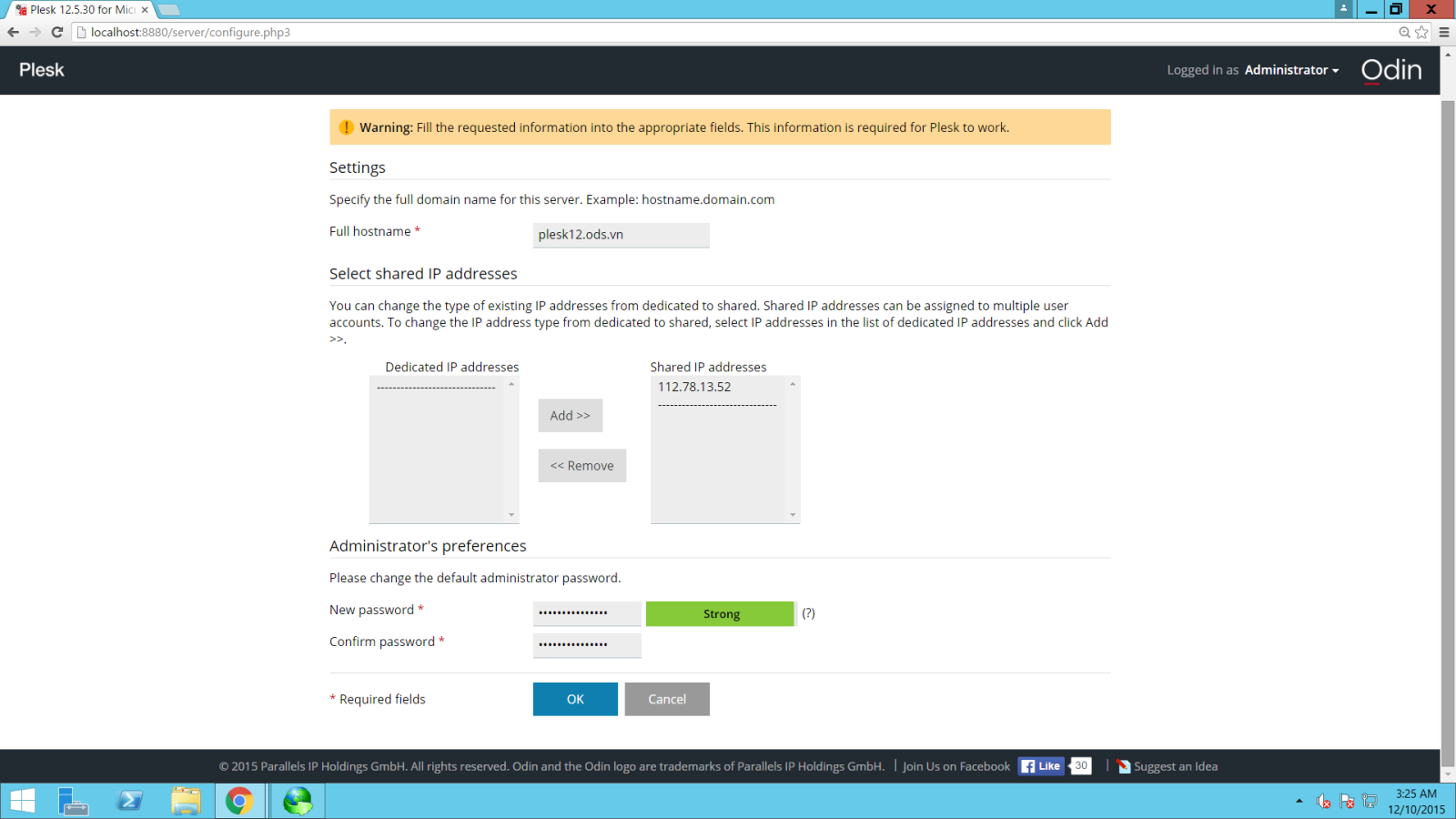Click the globe application taskbar icon
This screenshot has width=1456, height=819.
298,801
